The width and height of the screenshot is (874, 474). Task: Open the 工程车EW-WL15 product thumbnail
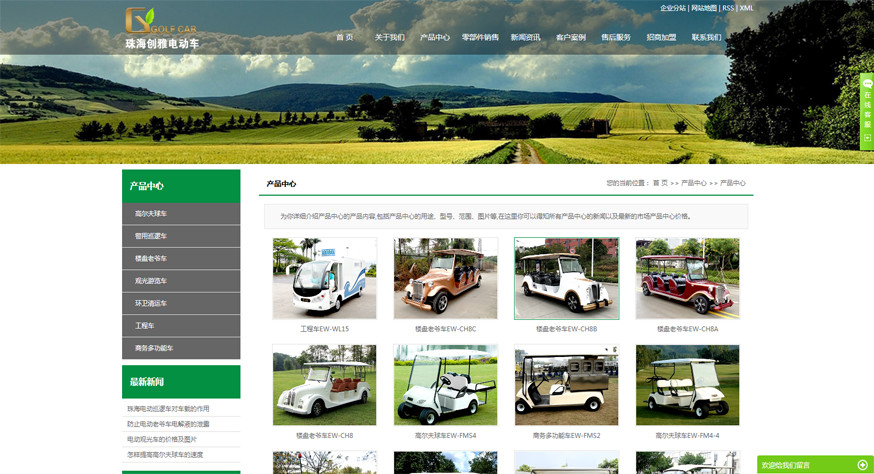[x=324, y=278]
